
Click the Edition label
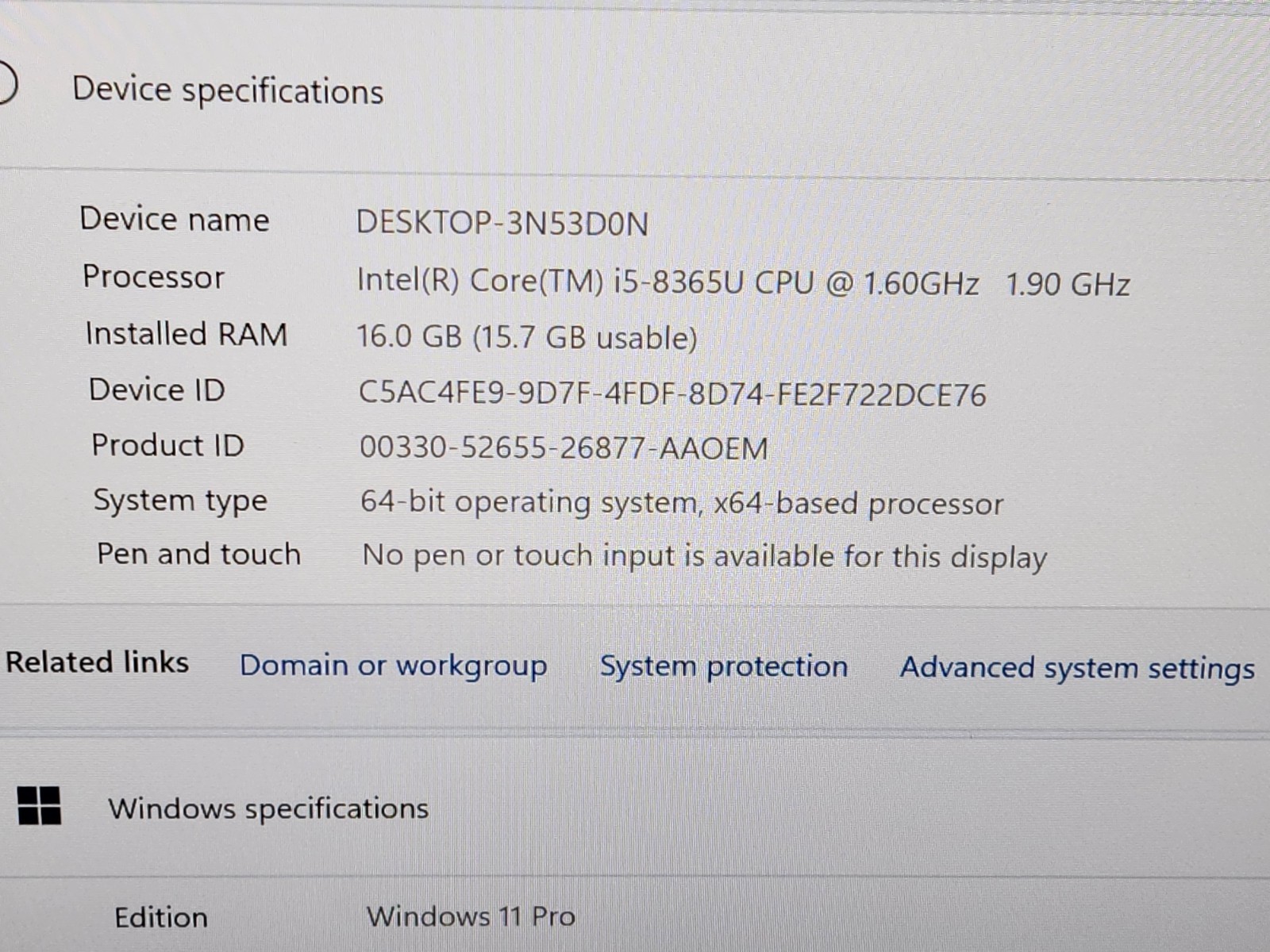tap(161, 917)
